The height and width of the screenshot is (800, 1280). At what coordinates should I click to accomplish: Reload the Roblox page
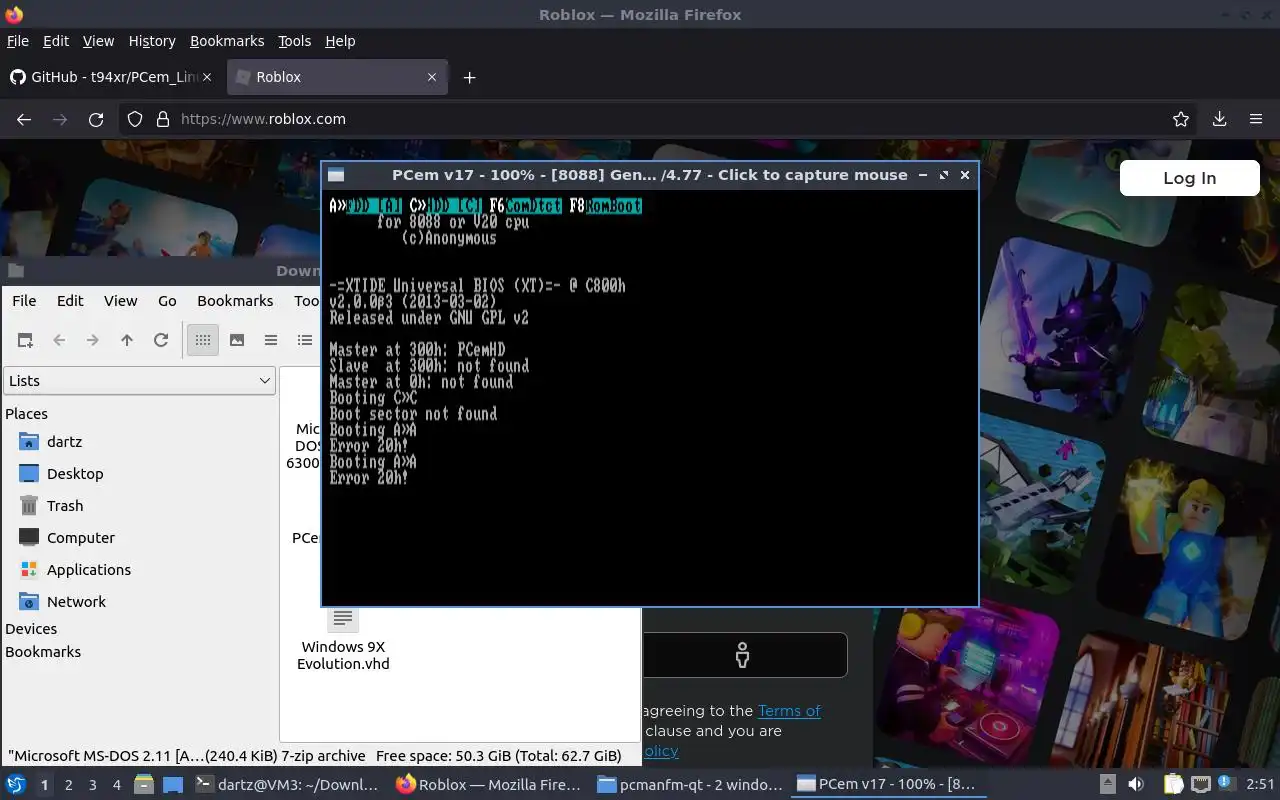coord(96,119)
